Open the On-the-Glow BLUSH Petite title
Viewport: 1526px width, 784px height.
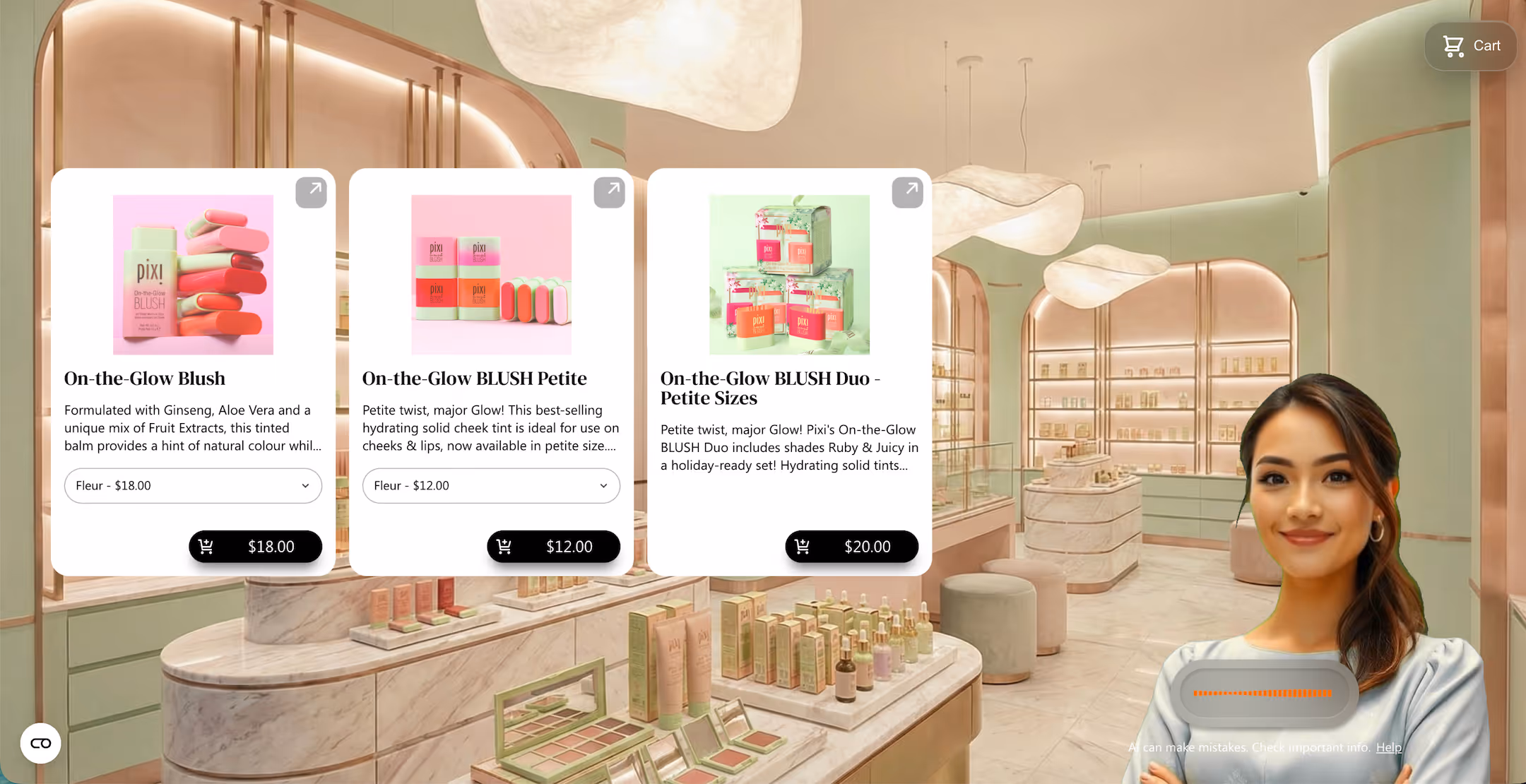click(x=474, y=379)
